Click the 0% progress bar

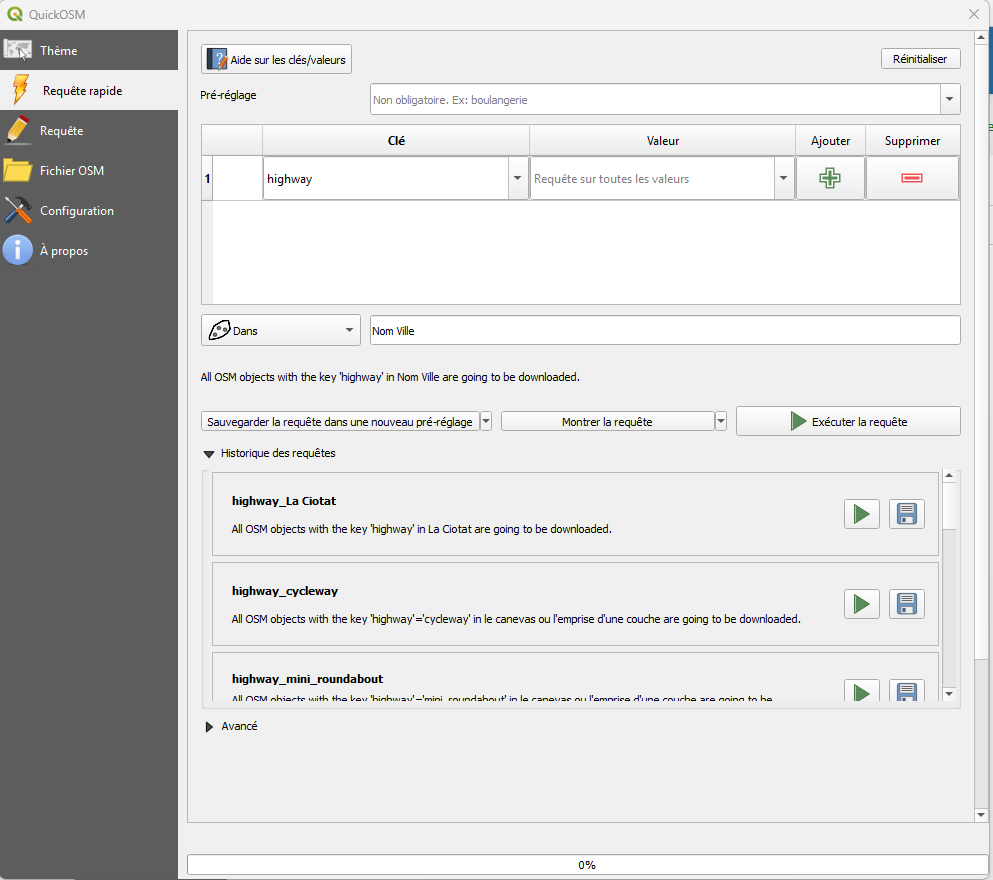[x=587, y=865]
